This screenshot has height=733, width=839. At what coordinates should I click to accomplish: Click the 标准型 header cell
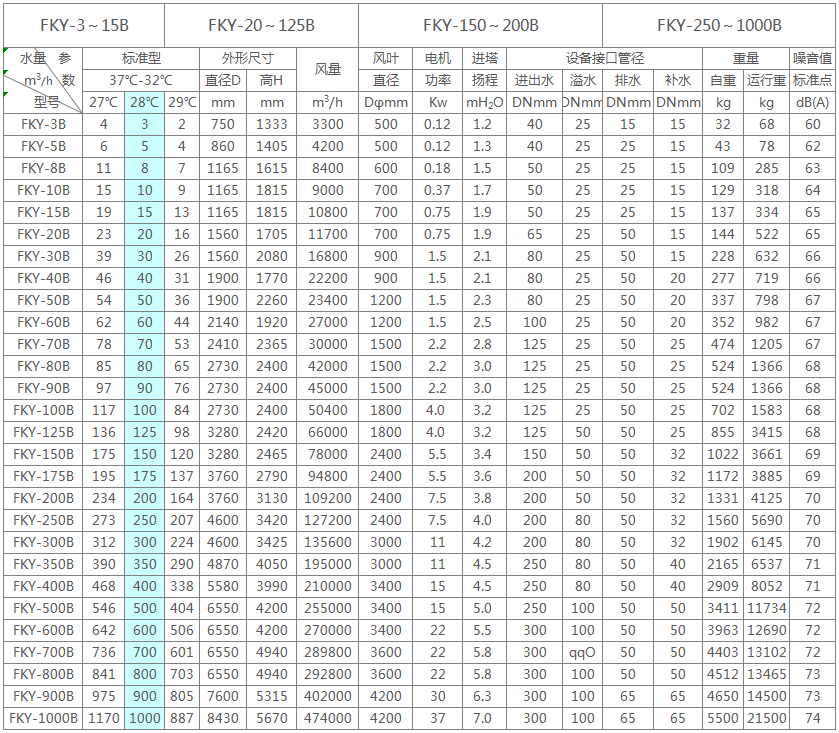click(141, 58)
